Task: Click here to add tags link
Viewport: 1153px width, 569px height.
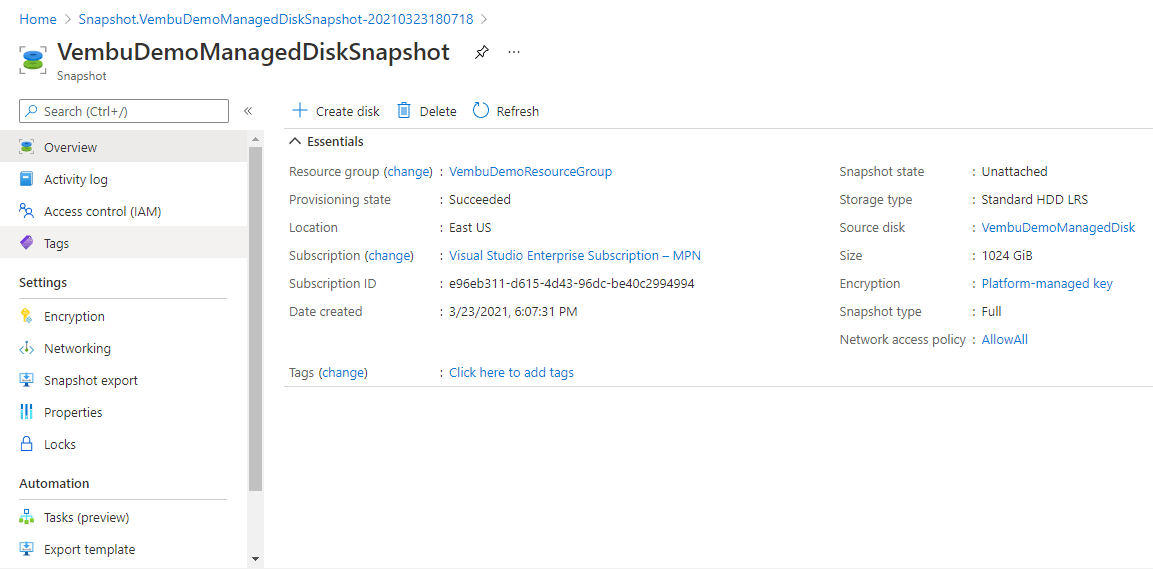Action: click(x=511, y=372)
